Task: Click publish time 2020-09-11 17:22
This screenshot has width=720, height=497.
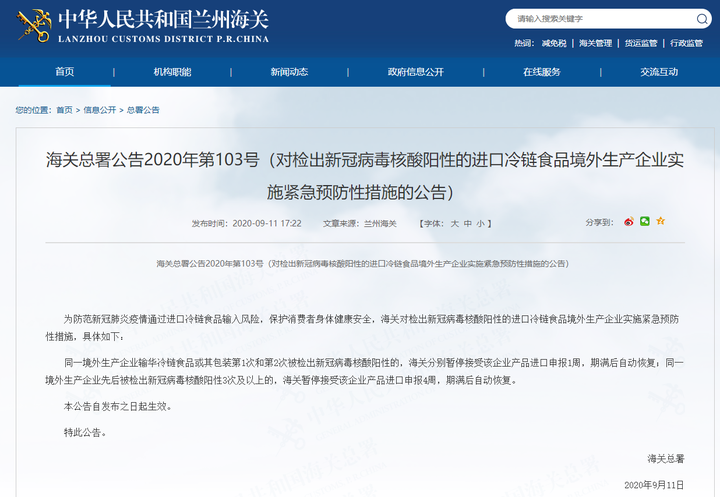Action: [x=267, y=224]
